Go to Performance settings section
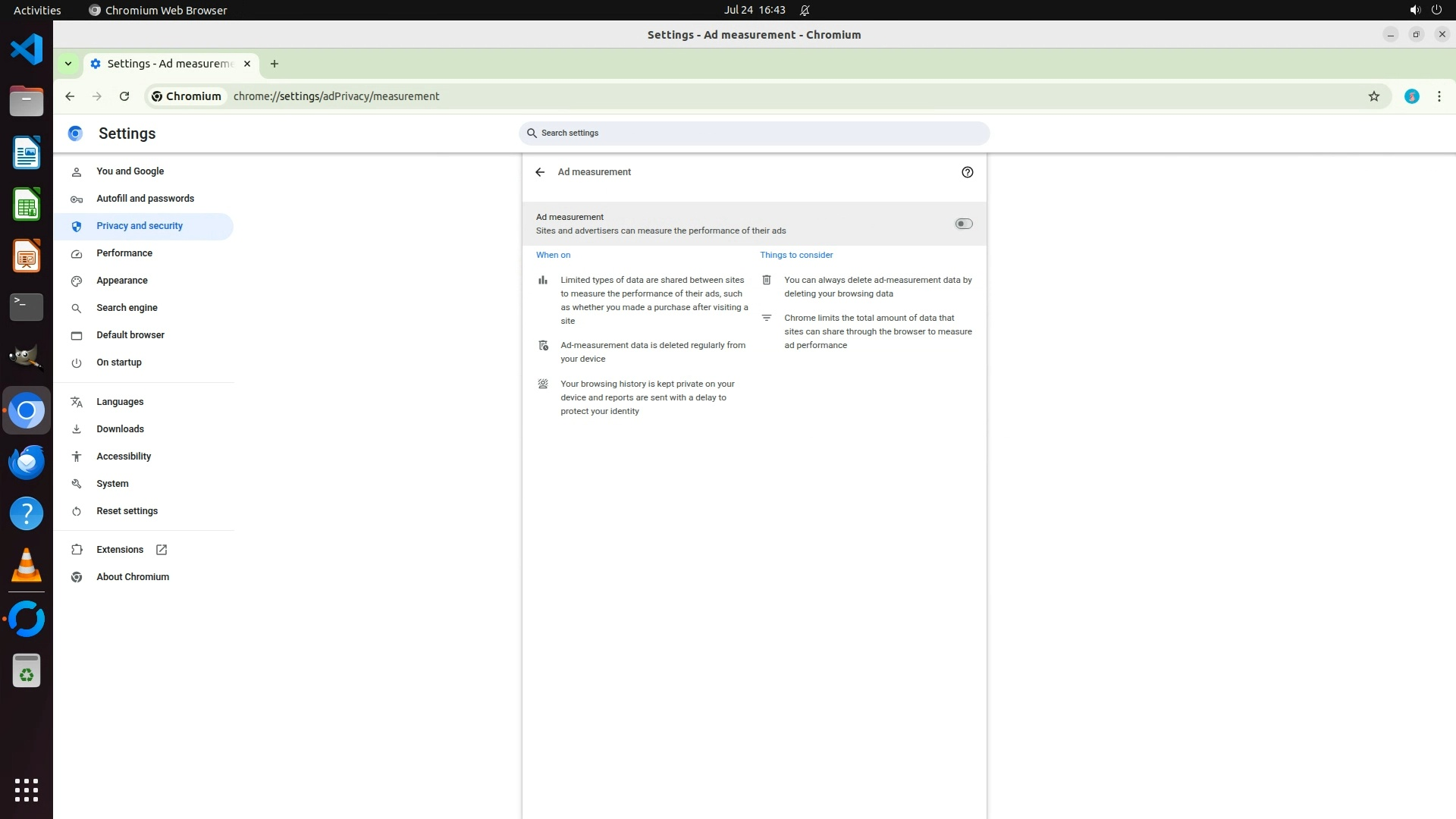1456x819 pixels. click(124, 253)
